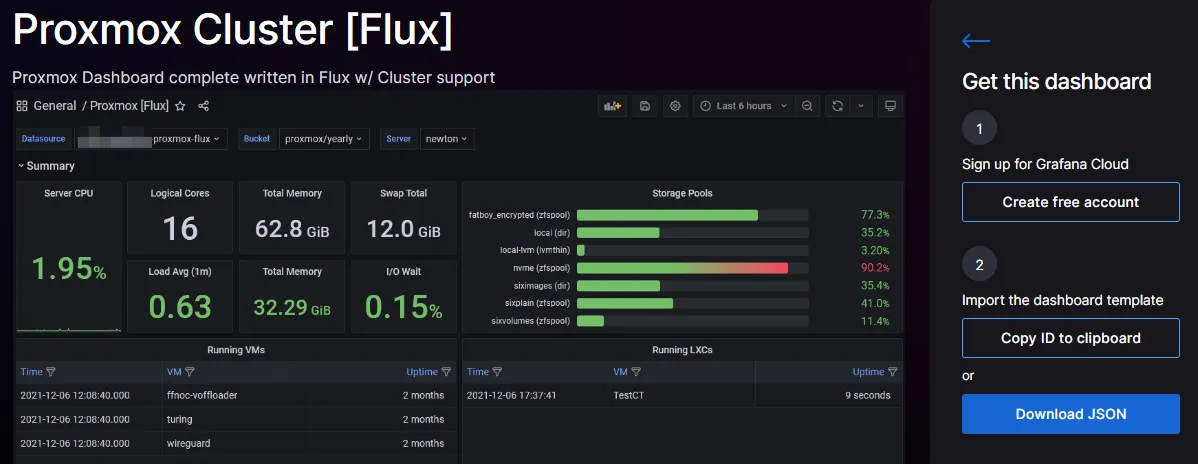Screen dimensions: 1198x464
Task: Click General in the breadcrumb
Action: pos(55,106)
